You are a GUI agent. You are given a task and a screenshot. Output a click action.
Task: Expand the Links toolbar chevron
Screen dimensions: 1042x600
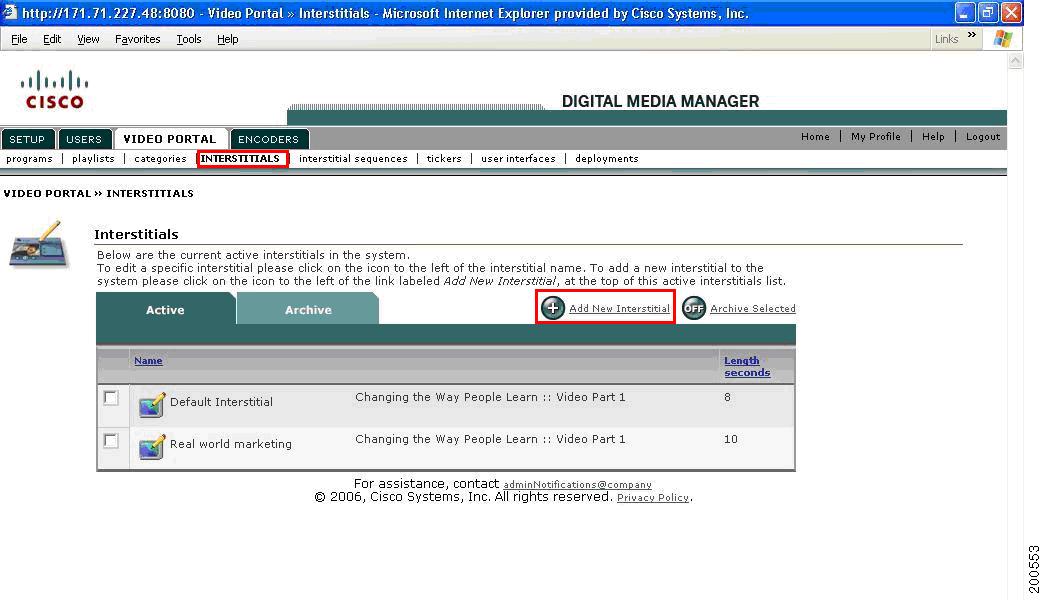pos(972,35)
